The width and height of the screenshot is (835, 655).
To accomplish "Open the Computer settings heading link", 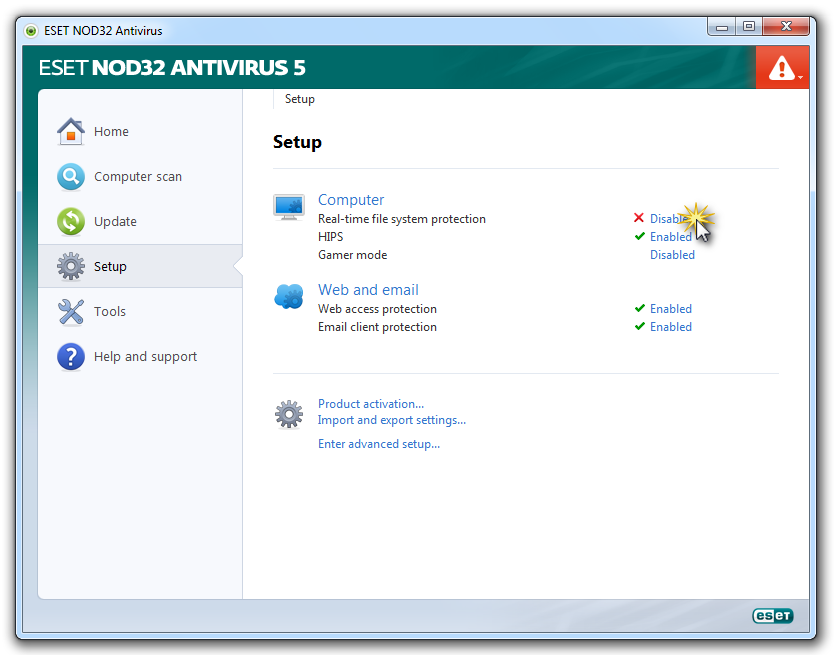I will pos(351,200).
